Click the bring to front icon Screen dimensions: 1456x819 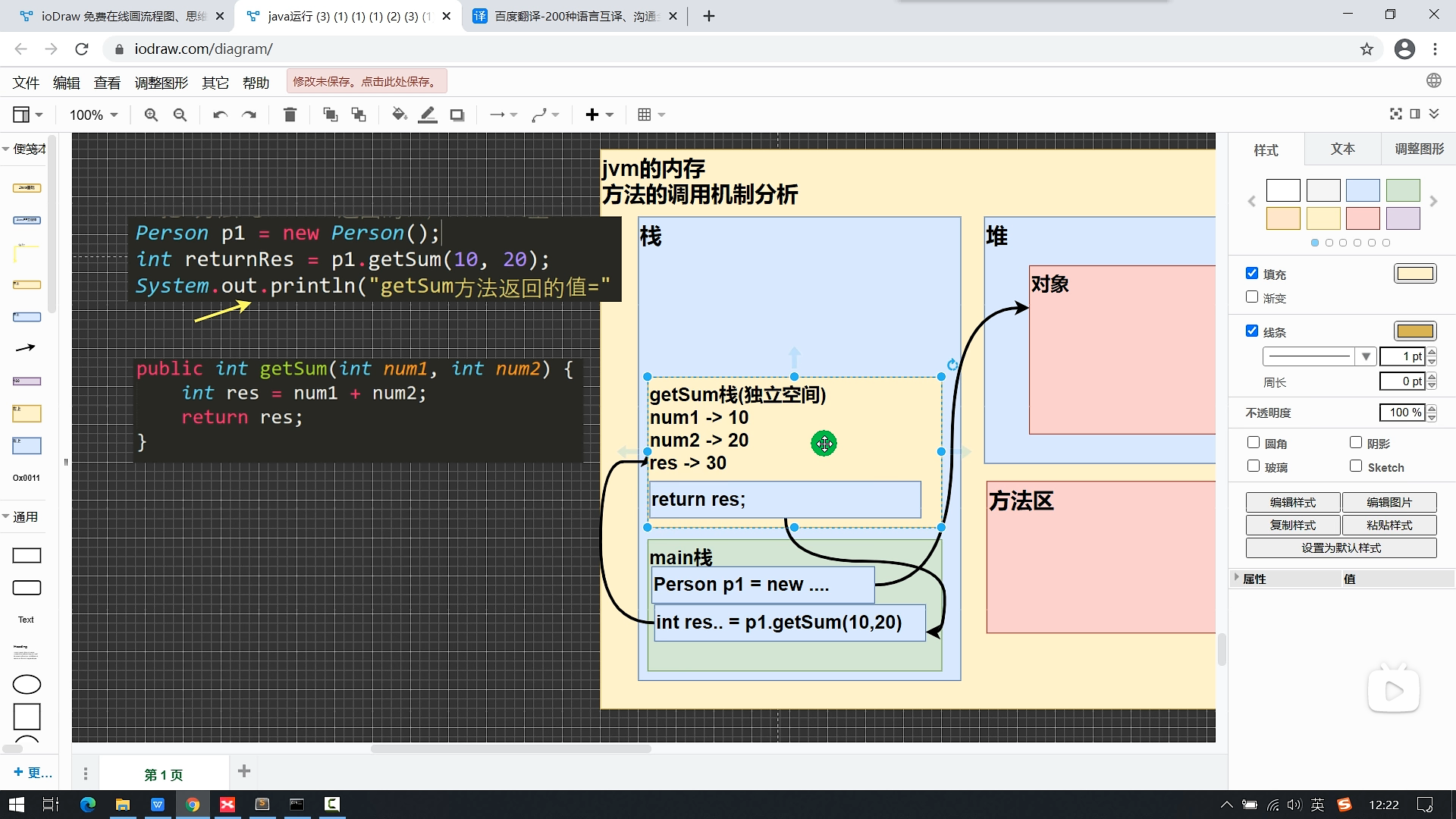click(330, 115)
